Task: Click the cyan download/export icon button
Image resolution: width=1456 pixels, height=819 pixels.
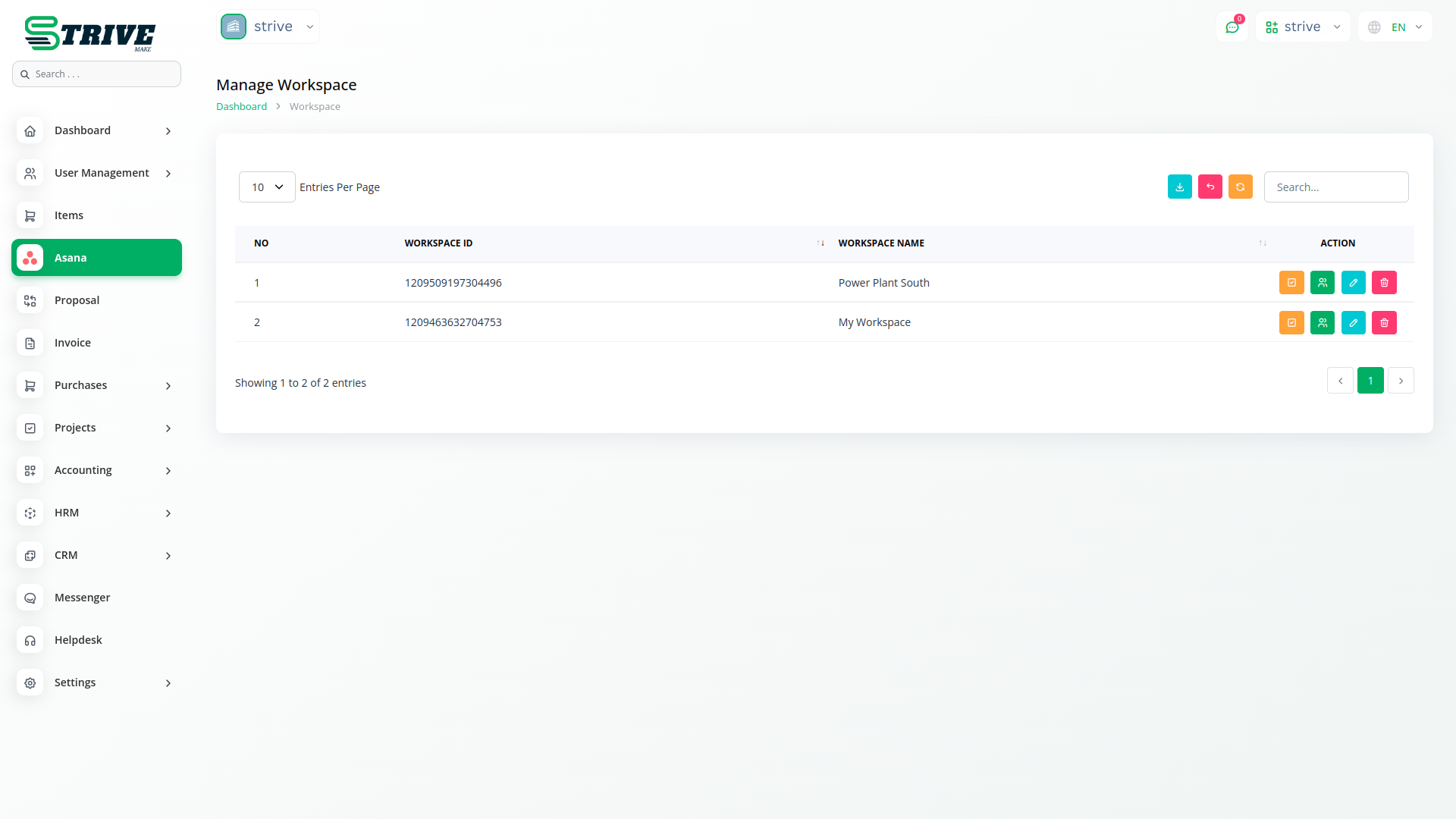Action: [1179, 187]
